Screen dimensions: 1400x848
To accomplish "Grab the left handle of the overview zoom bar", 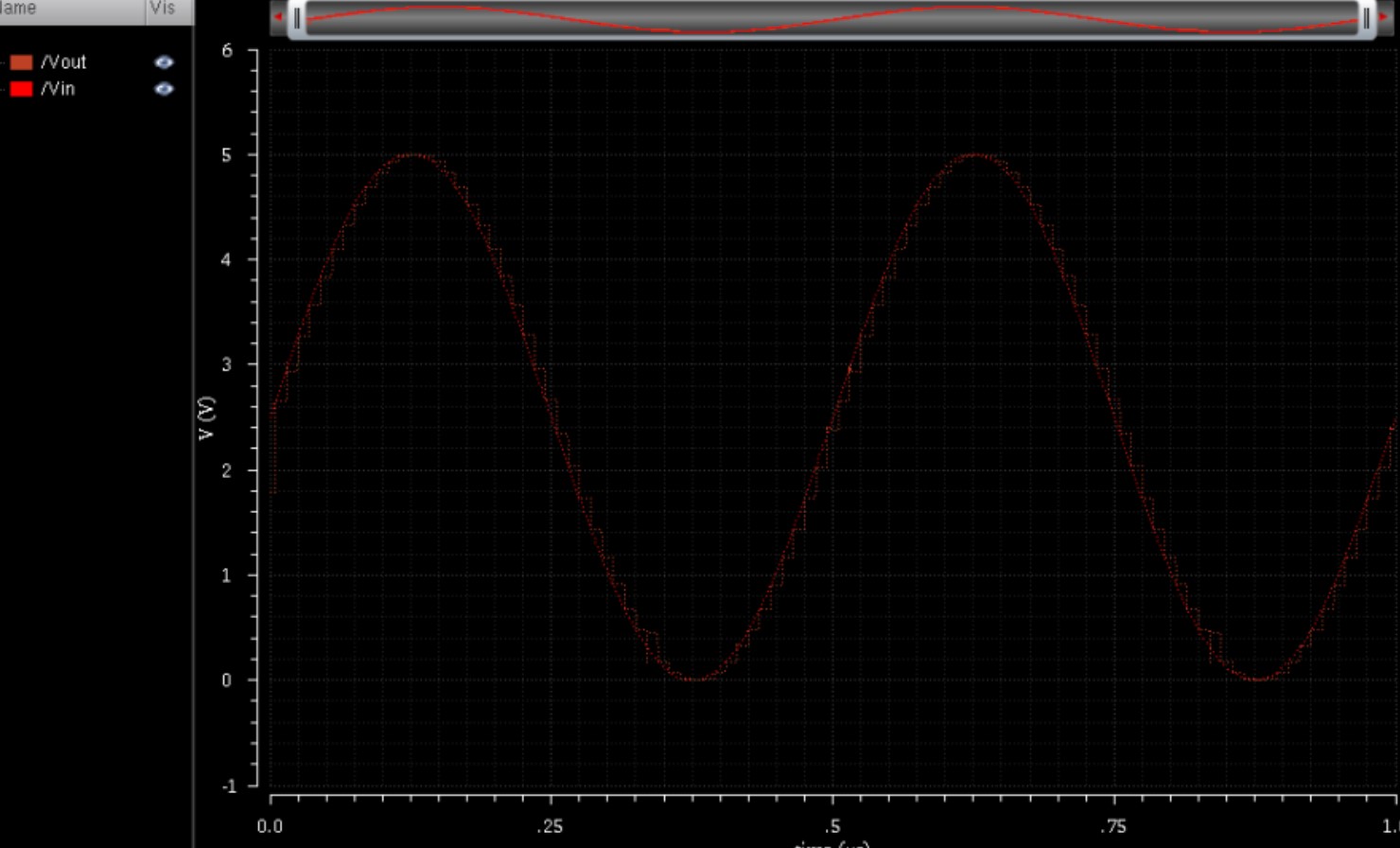I will pyautogui.click(x=297, y=18).
